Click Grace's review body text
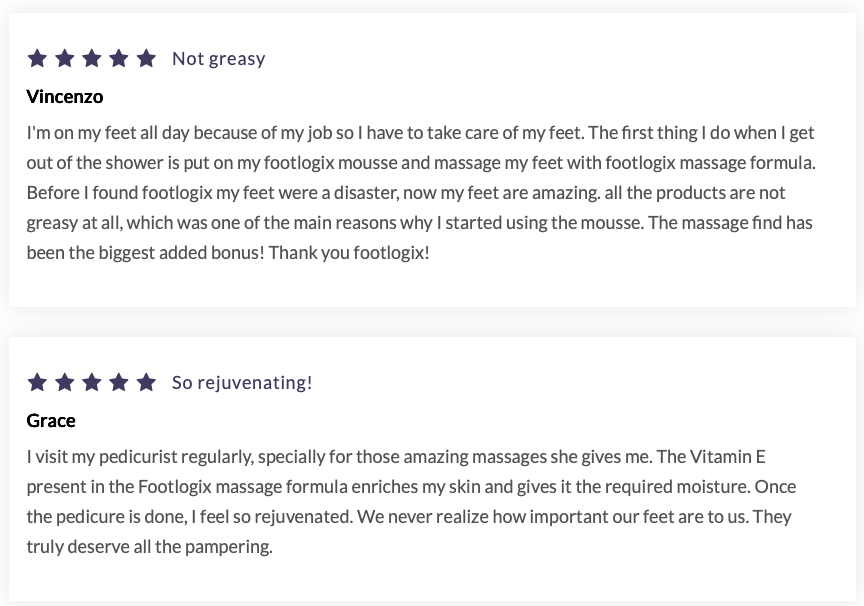 point(410,502)
